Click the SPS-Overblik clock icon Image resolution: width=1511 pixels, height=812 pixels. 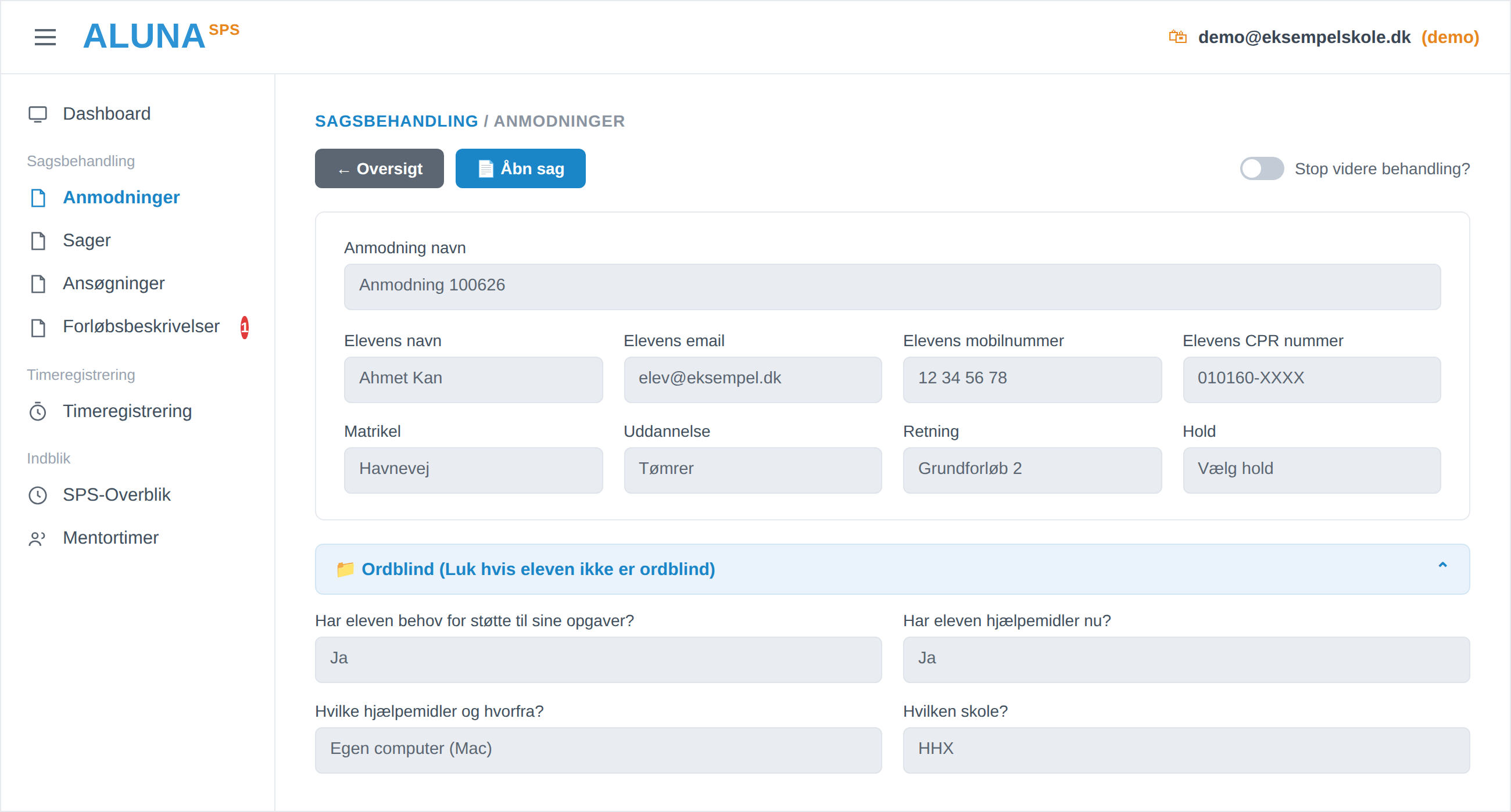(38, 495)
